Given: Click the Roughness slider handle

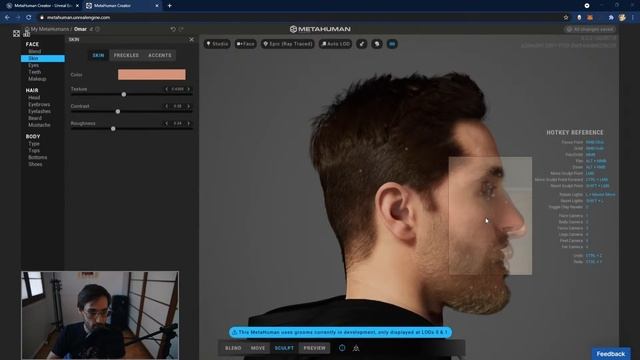Looking at the screenshot, I should [x=113, y=129].
